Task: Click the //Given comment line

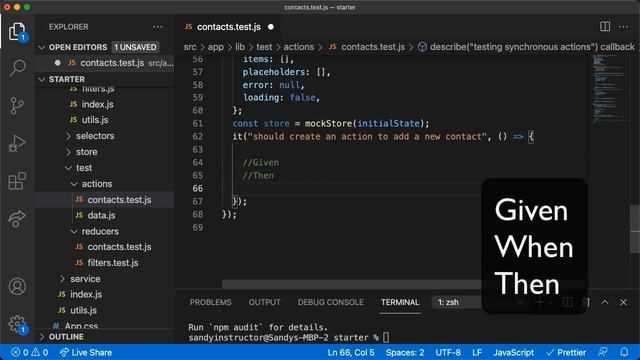Action: tap(261, 162)
